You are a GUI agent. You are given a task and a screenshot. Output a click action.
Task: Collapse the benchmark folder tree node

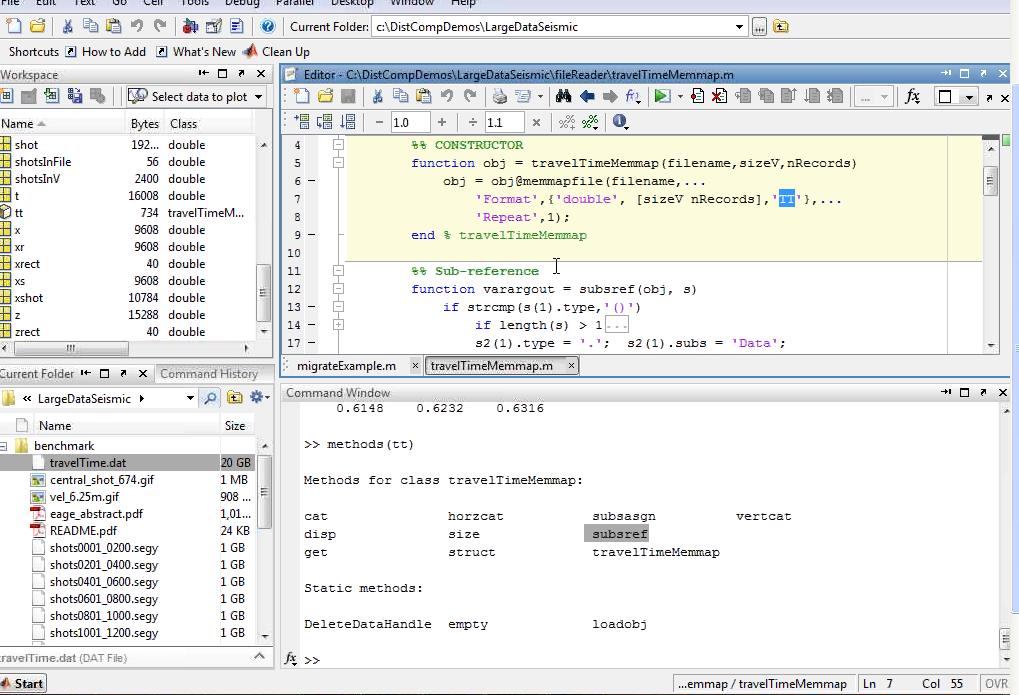(x=4, y=446)
